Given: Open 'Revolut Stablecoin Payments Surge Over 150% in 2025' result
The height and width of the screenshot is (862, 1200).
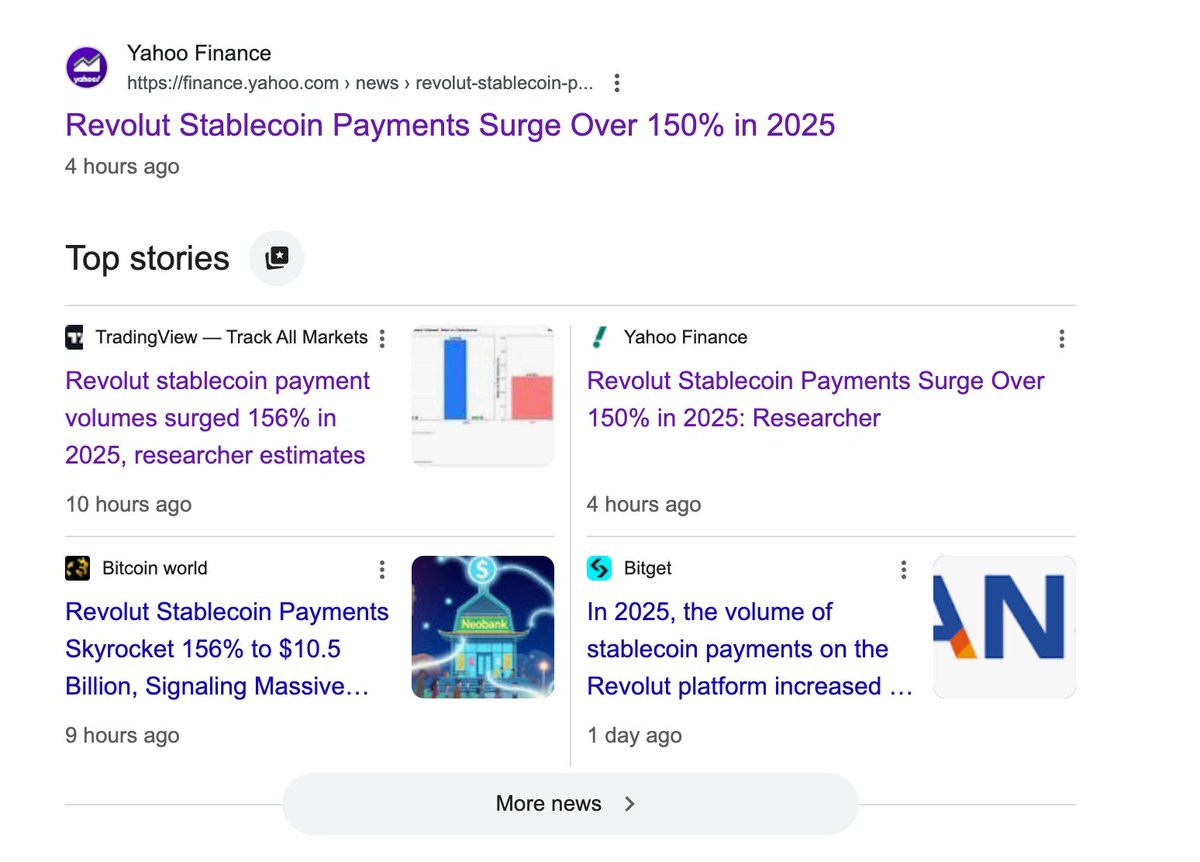Looking at the screenshot, I should [450, 126].
